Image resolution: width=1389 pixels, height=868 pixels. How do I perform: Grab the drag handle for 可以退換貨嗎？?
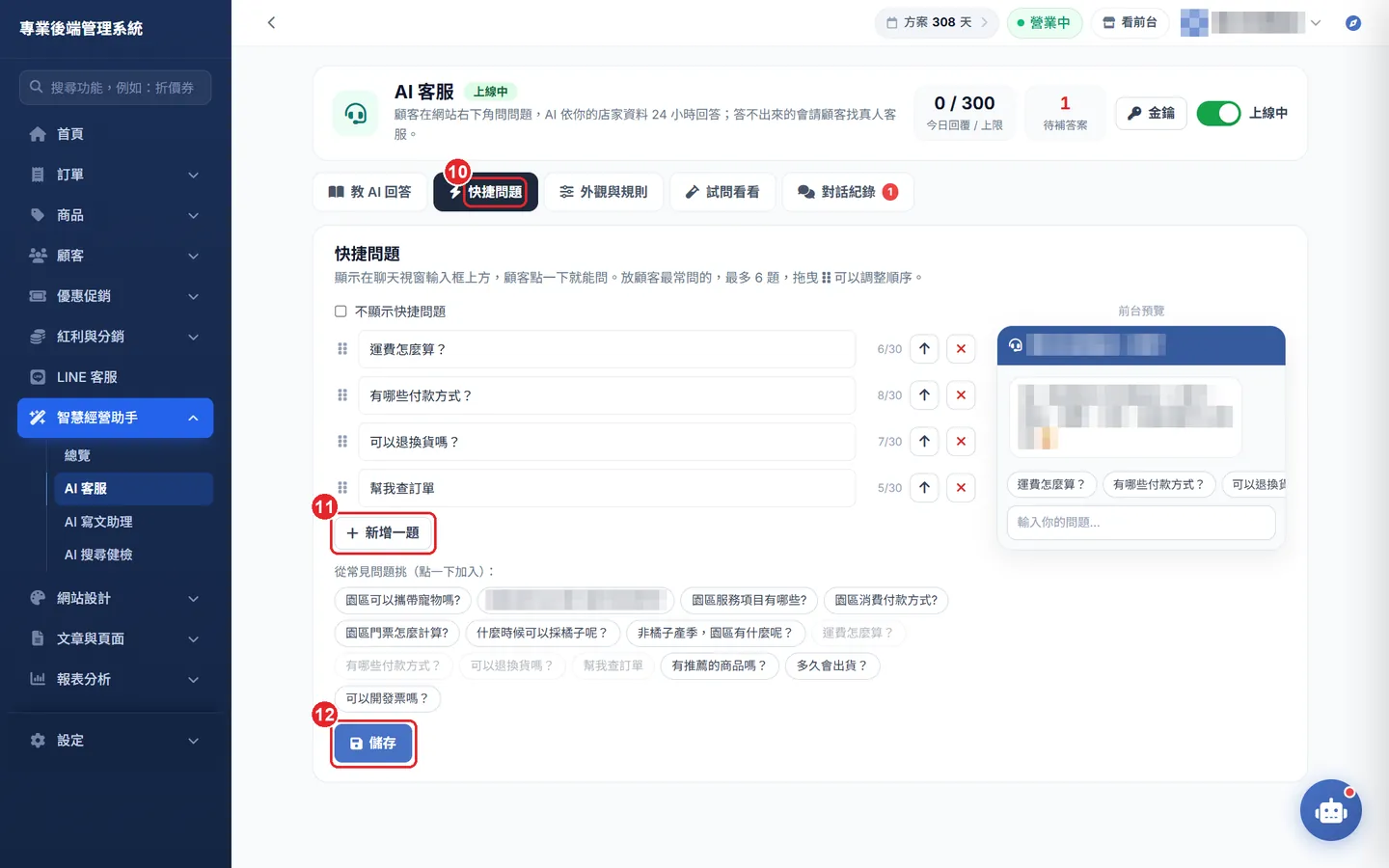coord(342,442)
